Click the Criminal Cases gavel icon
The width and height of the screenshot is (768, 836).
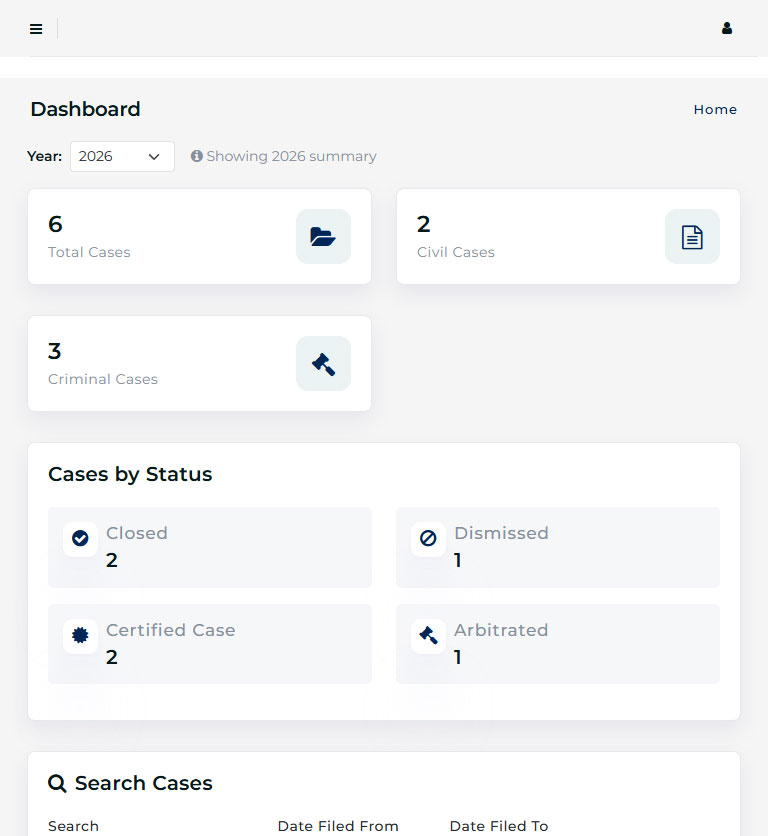[323, 364]
